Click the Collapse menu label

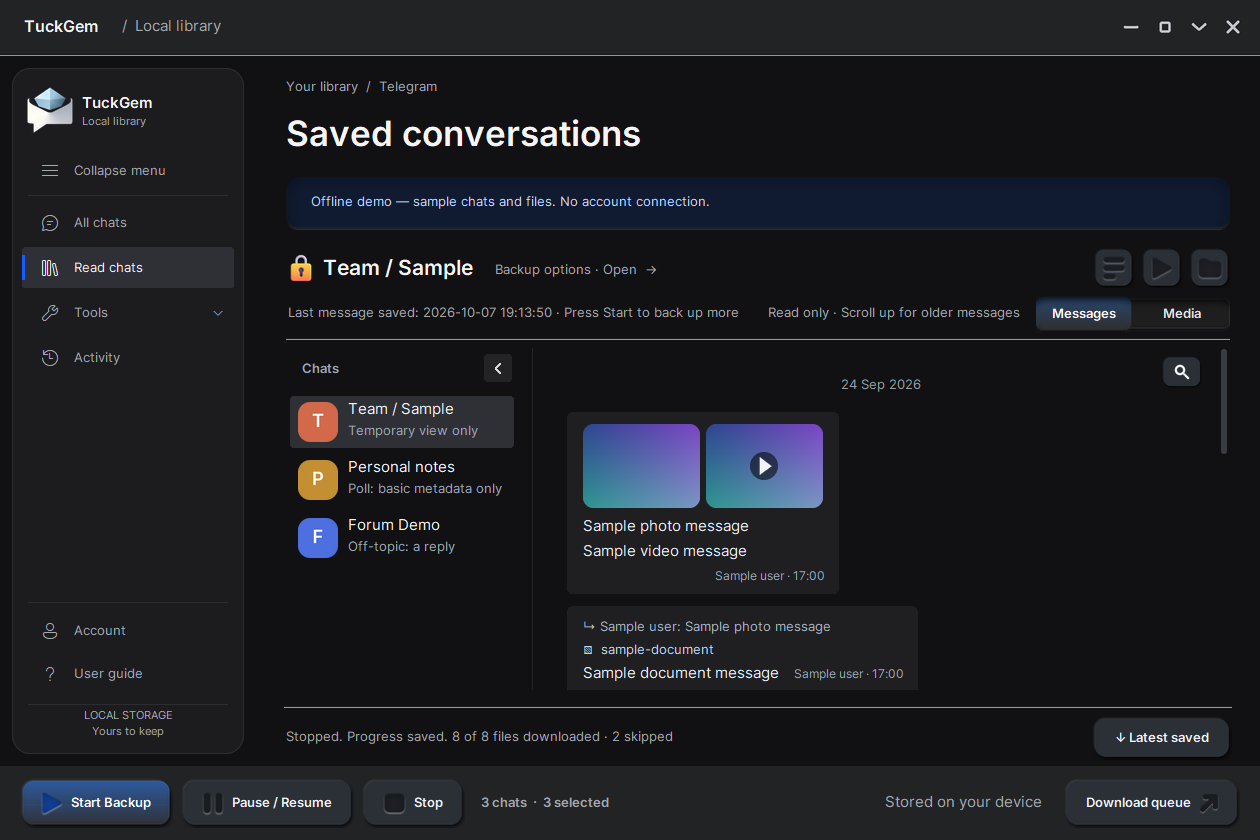tap(120, 171)
